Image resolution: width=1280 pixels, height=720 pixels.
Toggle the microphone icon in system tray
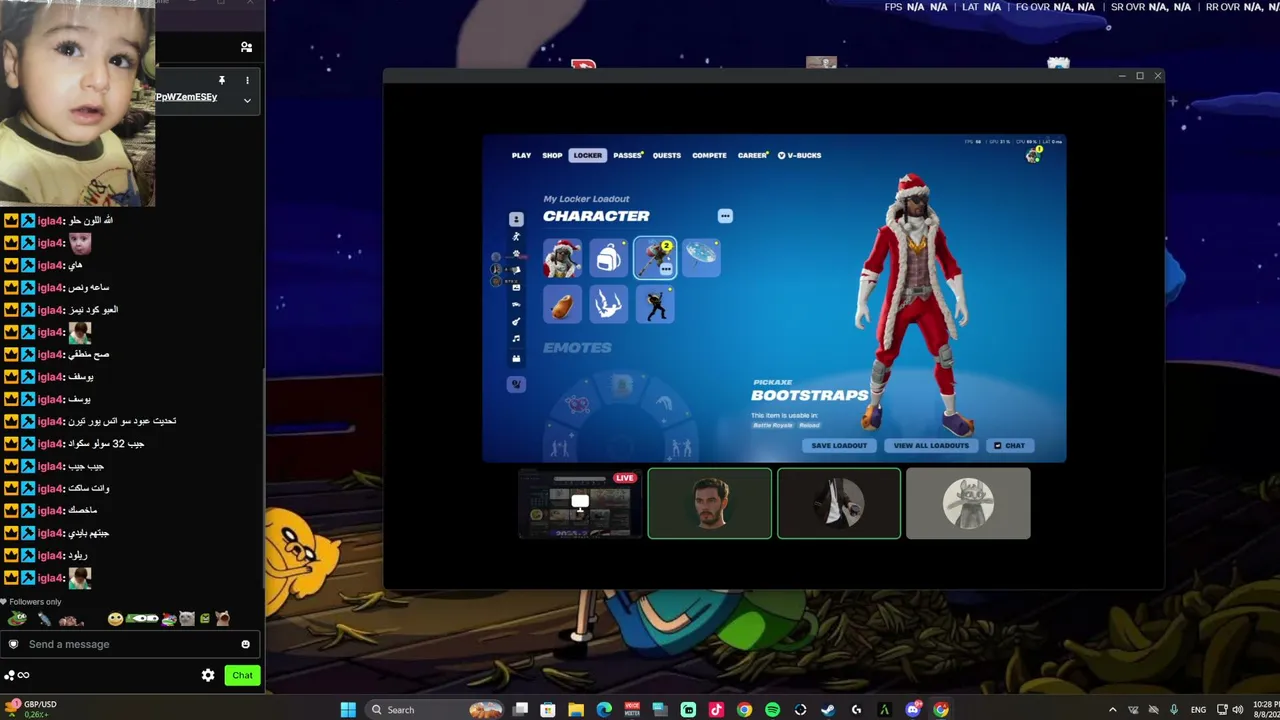coord(1174,710)
